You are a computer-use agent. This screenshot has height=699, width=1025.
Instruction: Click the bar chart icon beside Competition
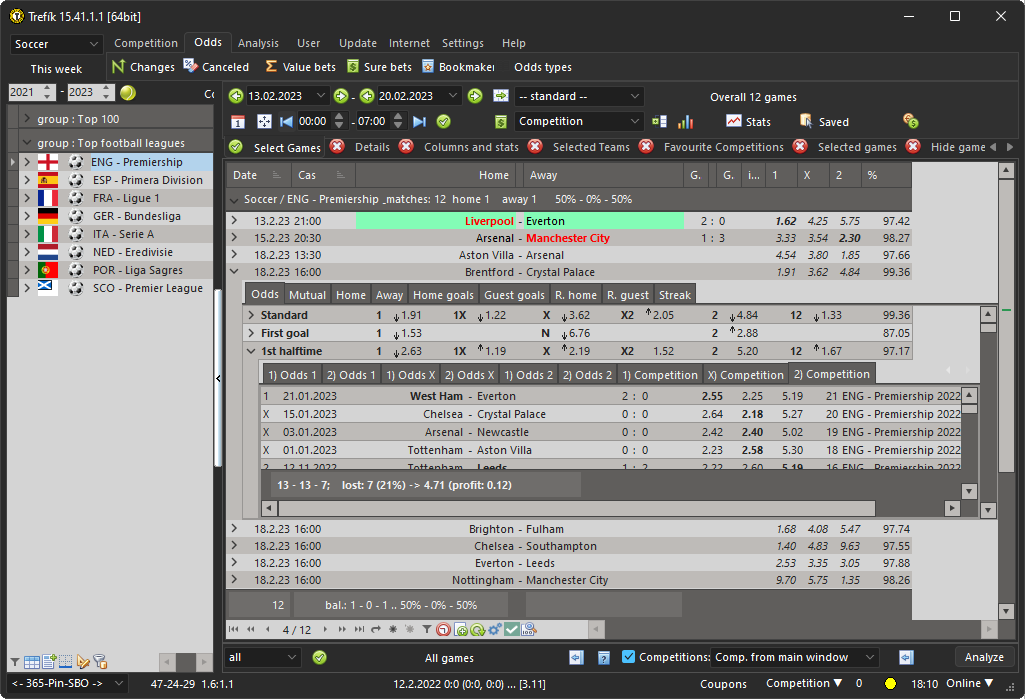coord(685,121)
